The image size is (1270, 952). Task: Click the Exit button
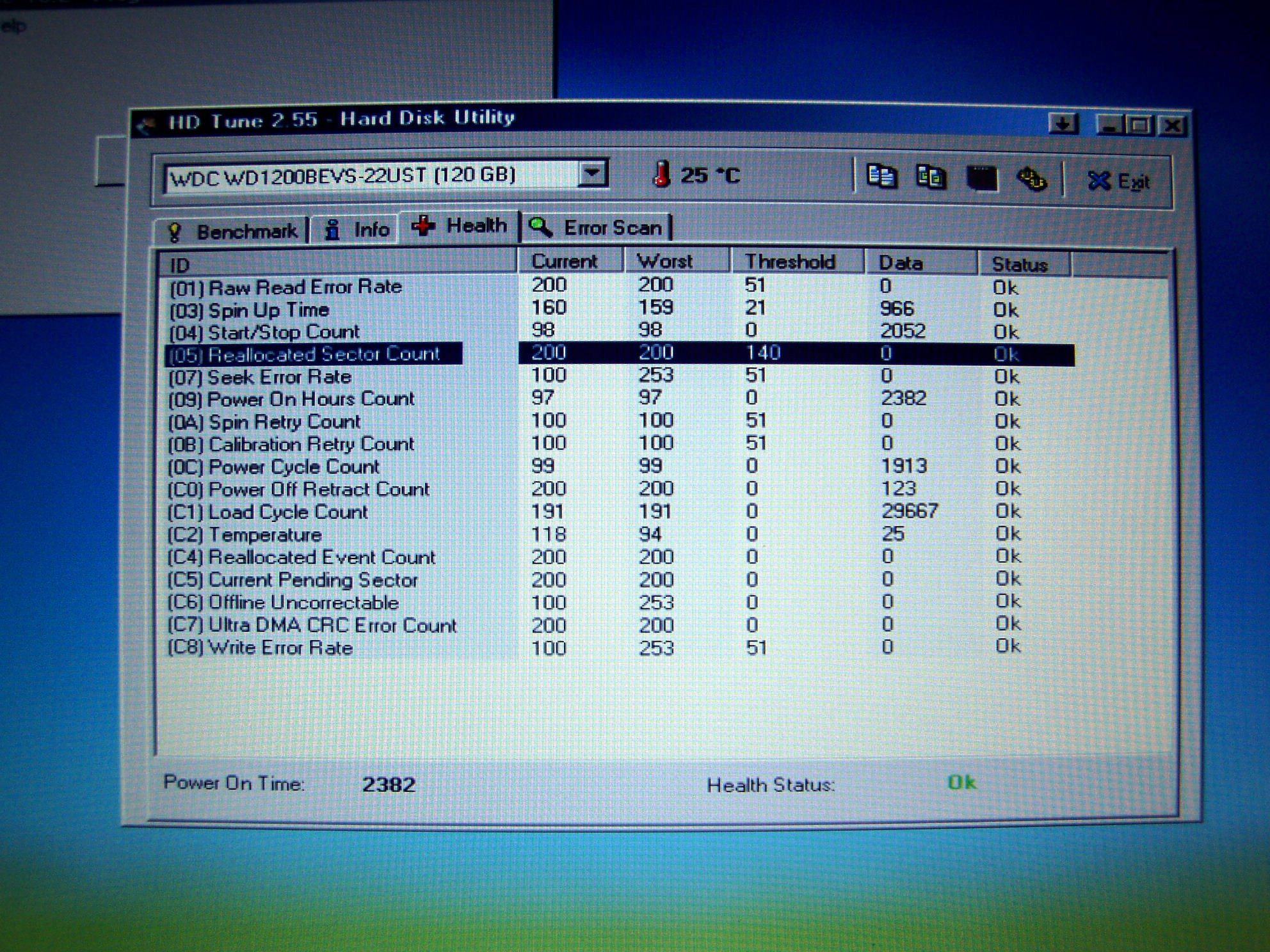pyautogui.click(x=1119, y=182)
